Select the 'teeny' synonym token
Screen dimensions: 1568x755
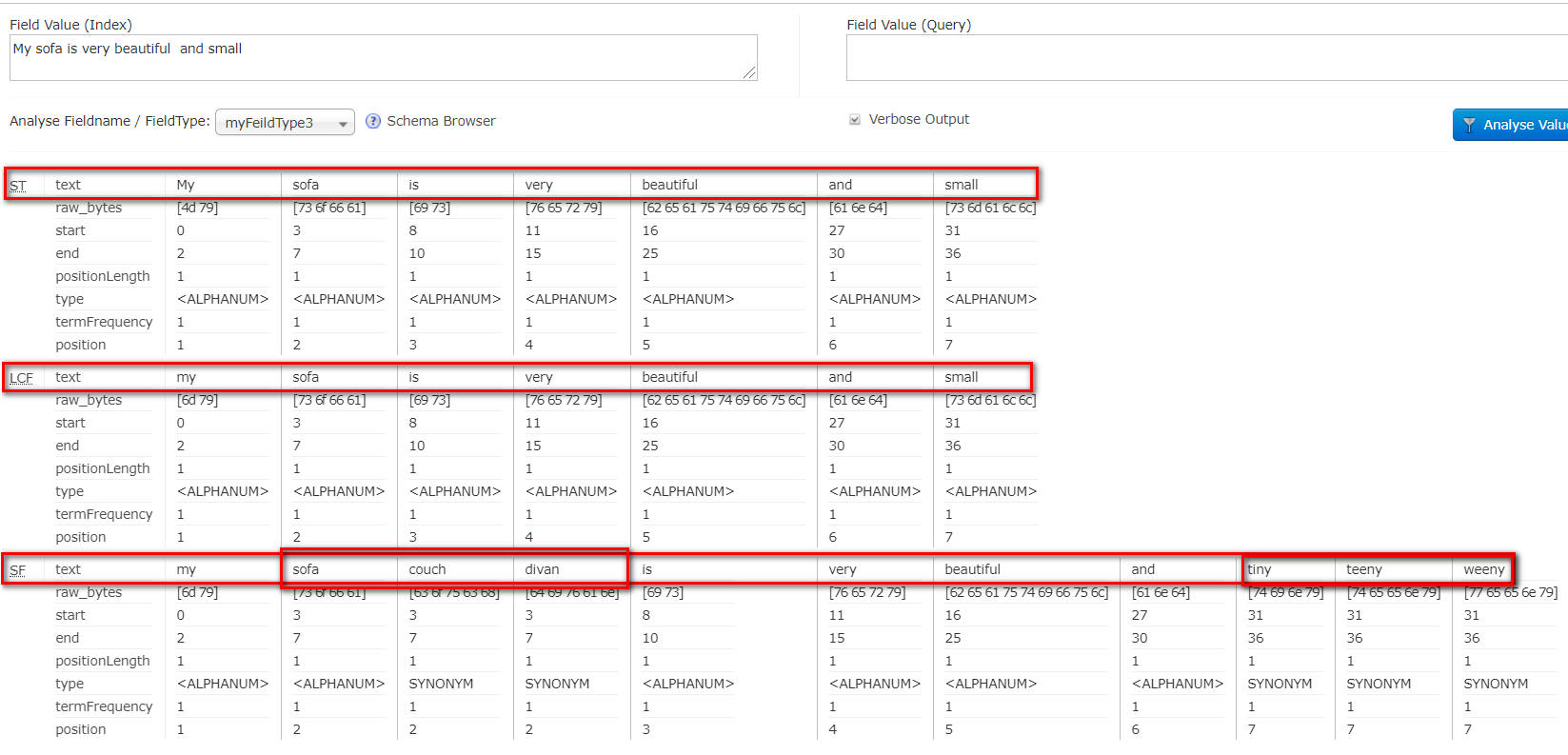pyautogui.click(x=1364, y=569)
